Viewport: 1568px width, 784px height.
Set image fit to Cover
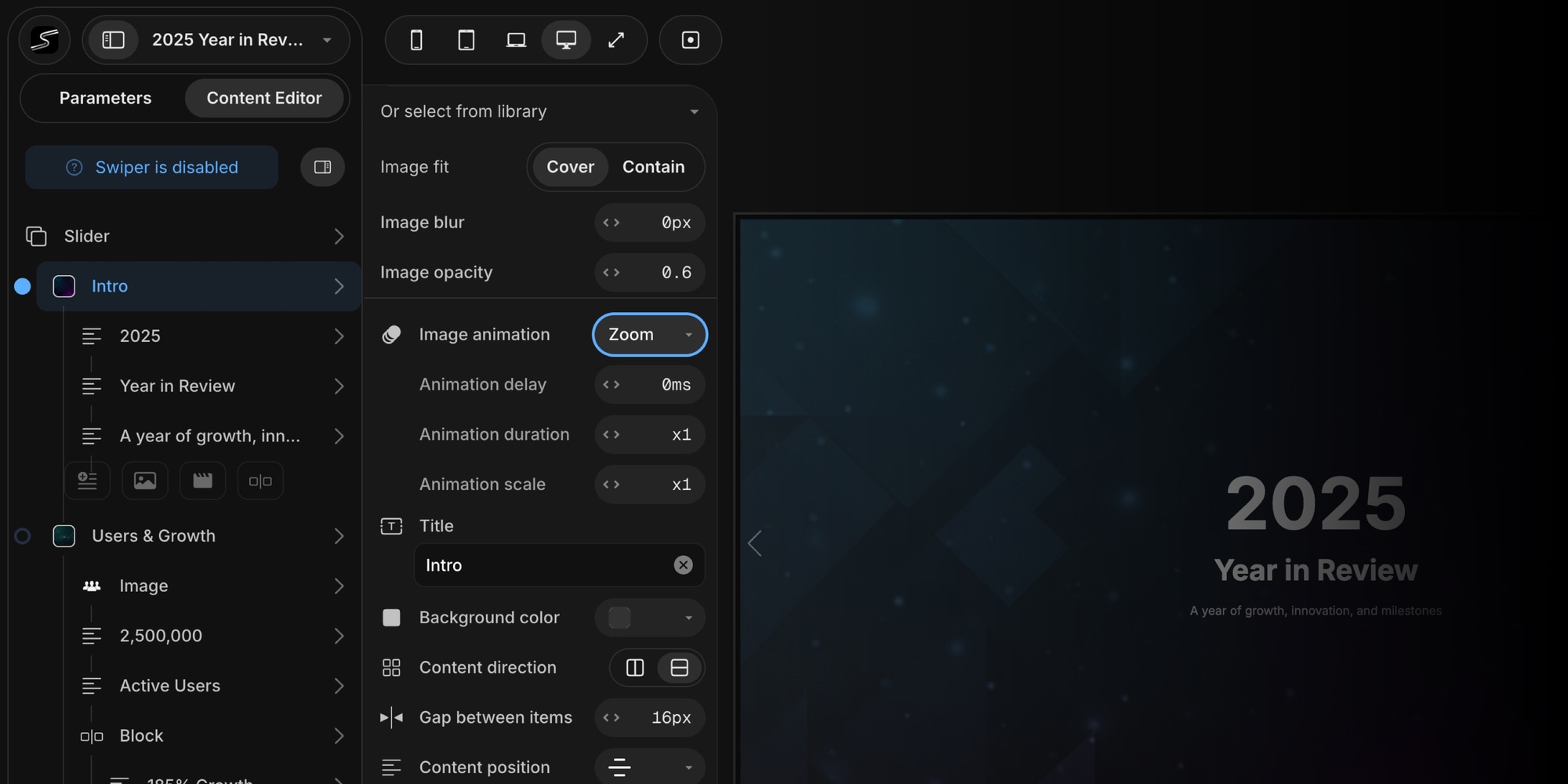[570, 167]
